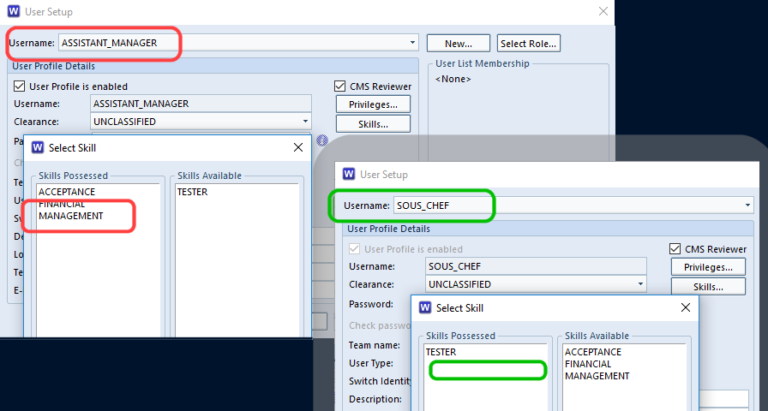Close the Select Skill dialog above the SOUS_CHEF window
The image size is (768, 411).
point(297,148)
